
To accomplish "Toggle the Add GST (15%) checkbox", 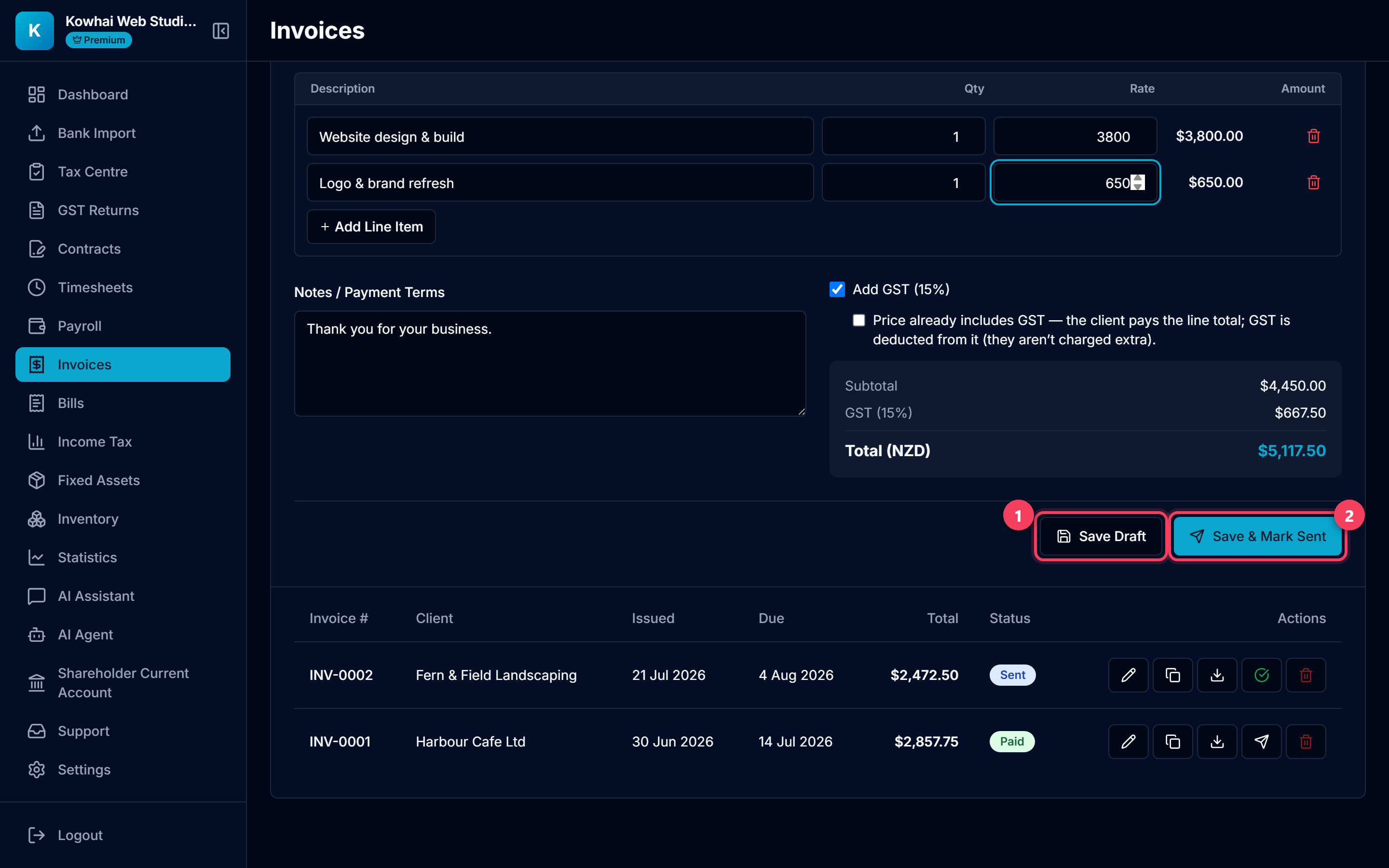I will click(x=837, y=289).
